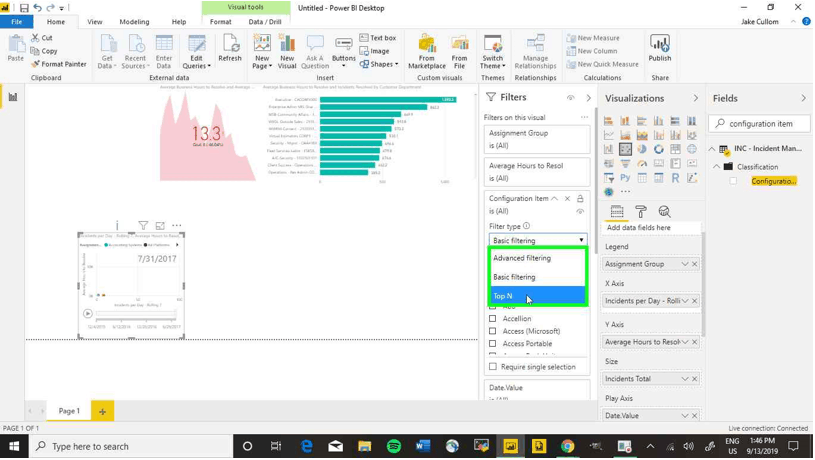Insert an Image

(374, 51)
